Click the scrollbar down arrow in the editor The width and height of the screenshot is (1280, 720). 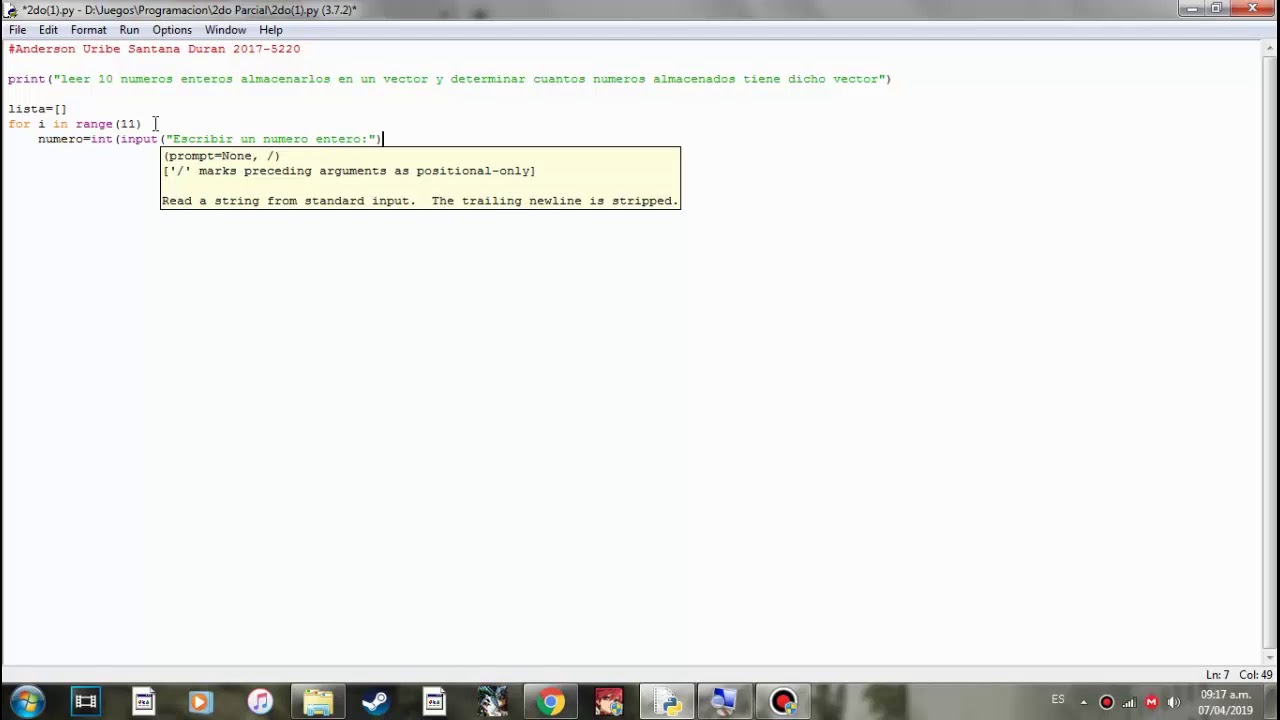point(1271,657)
